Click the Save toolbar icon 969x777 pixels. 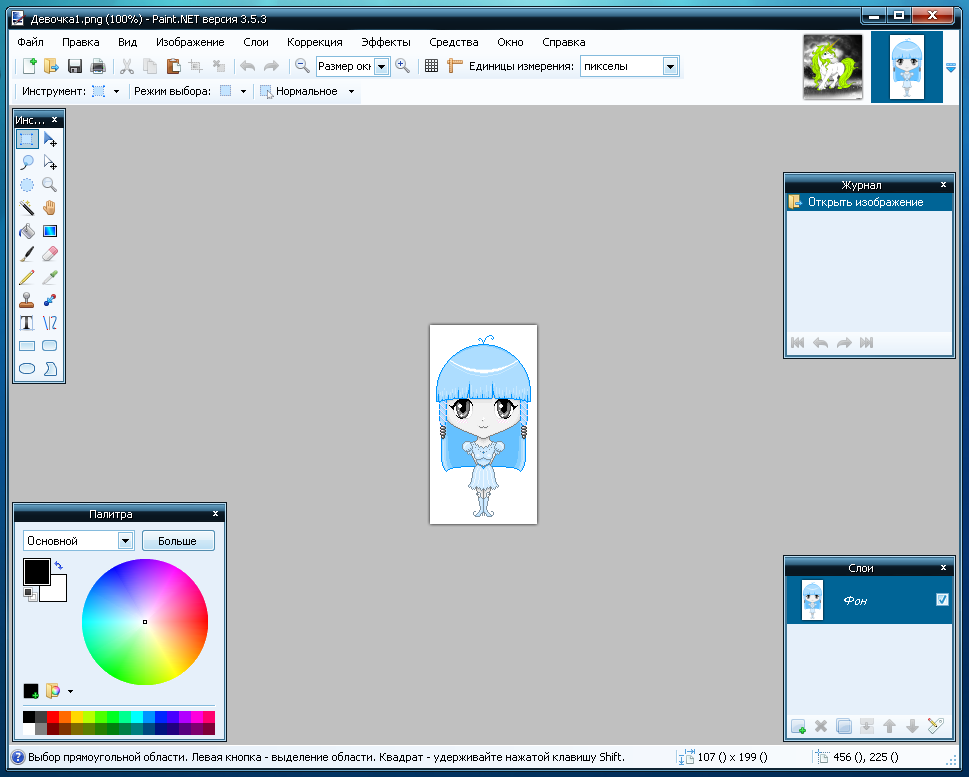[x=75, y=66]
